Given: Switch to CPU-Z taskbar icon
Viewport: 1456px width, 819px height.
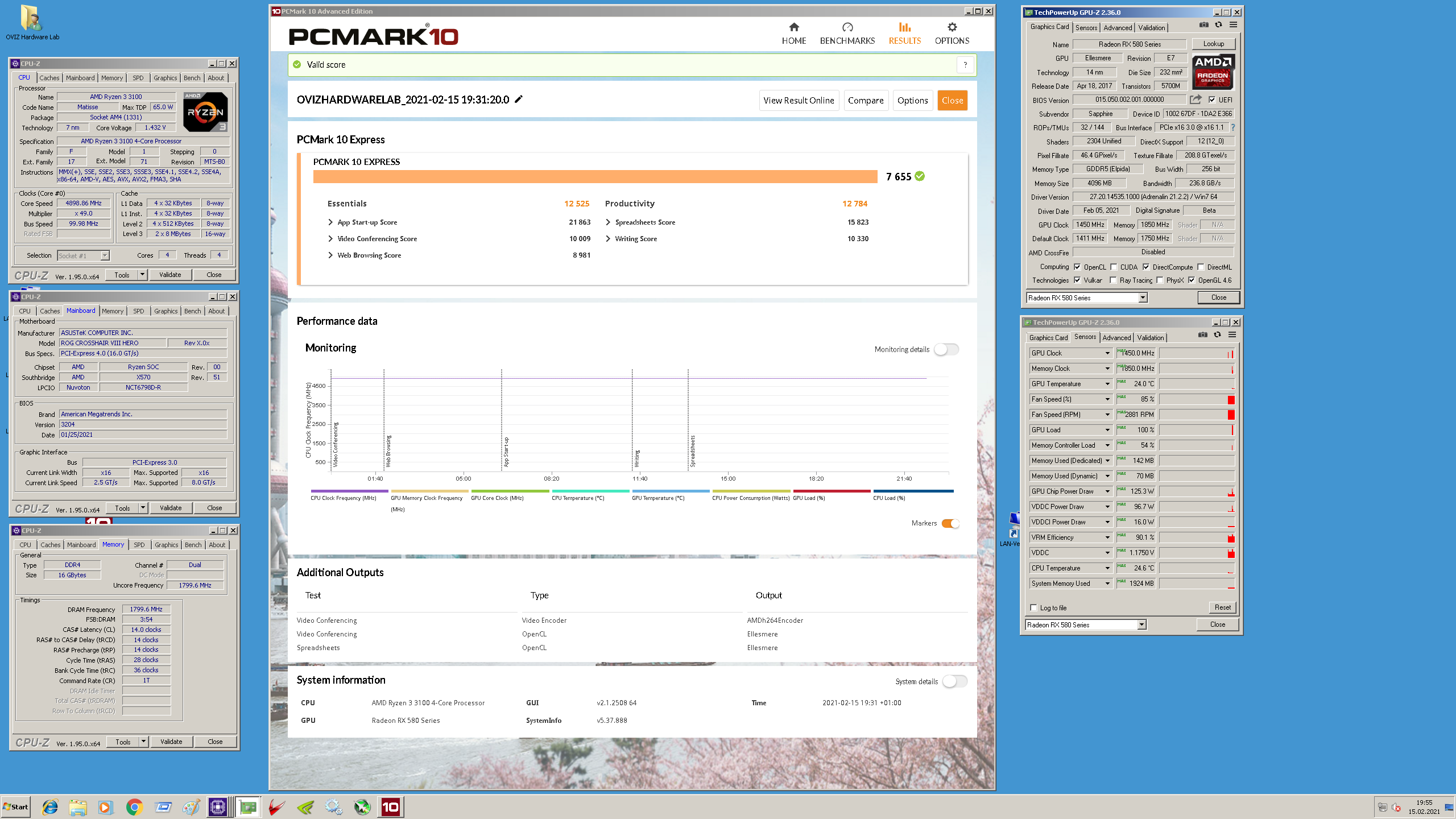Looking at the screenshot, I should 218,807.
